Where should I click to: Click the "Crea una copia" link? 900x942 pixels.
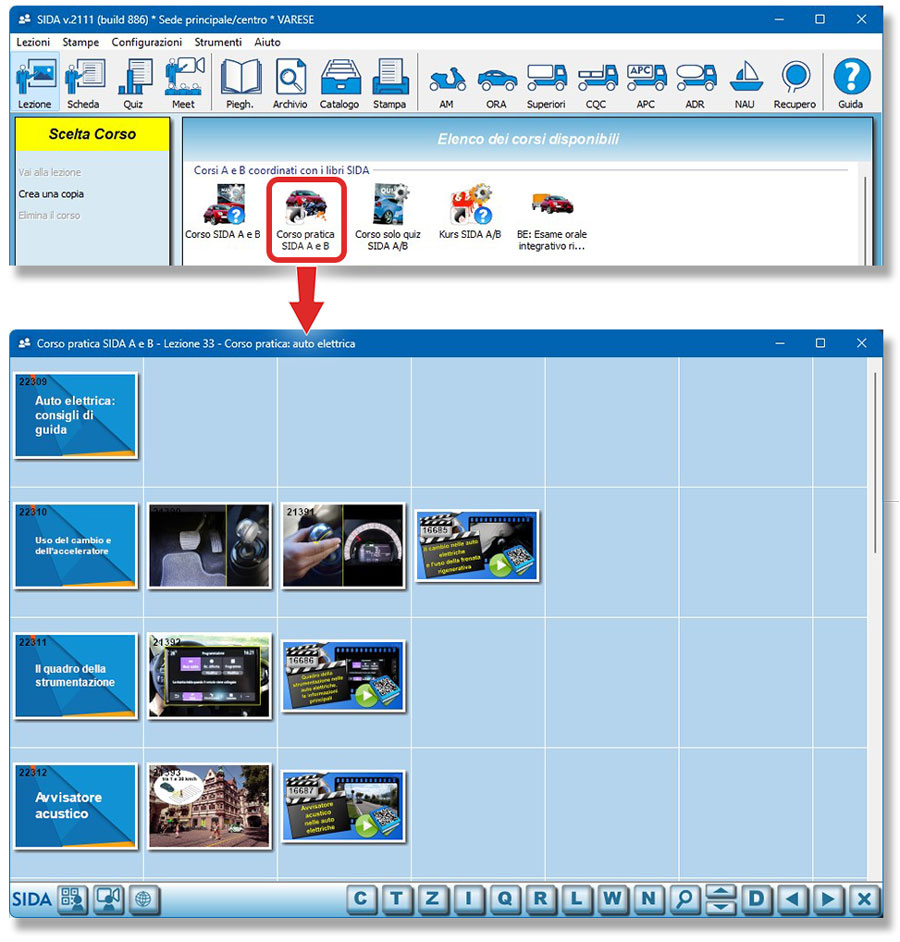point(51,194)
